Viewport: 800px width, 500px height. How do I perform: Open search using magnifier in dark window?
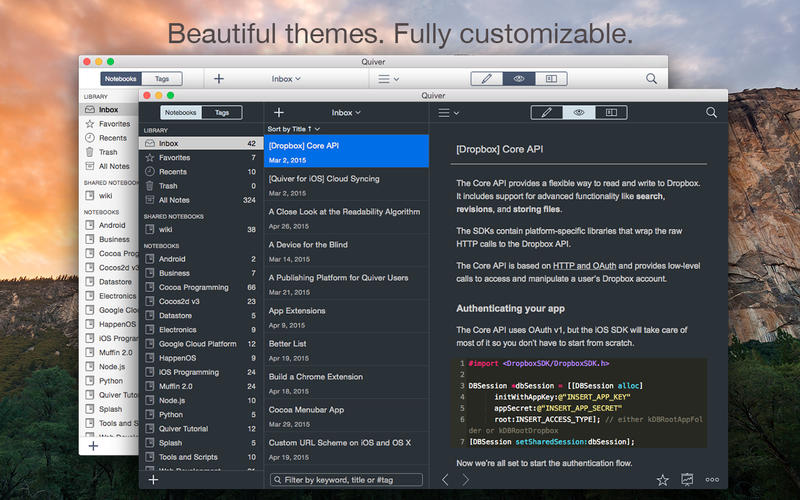pos(711,113)
